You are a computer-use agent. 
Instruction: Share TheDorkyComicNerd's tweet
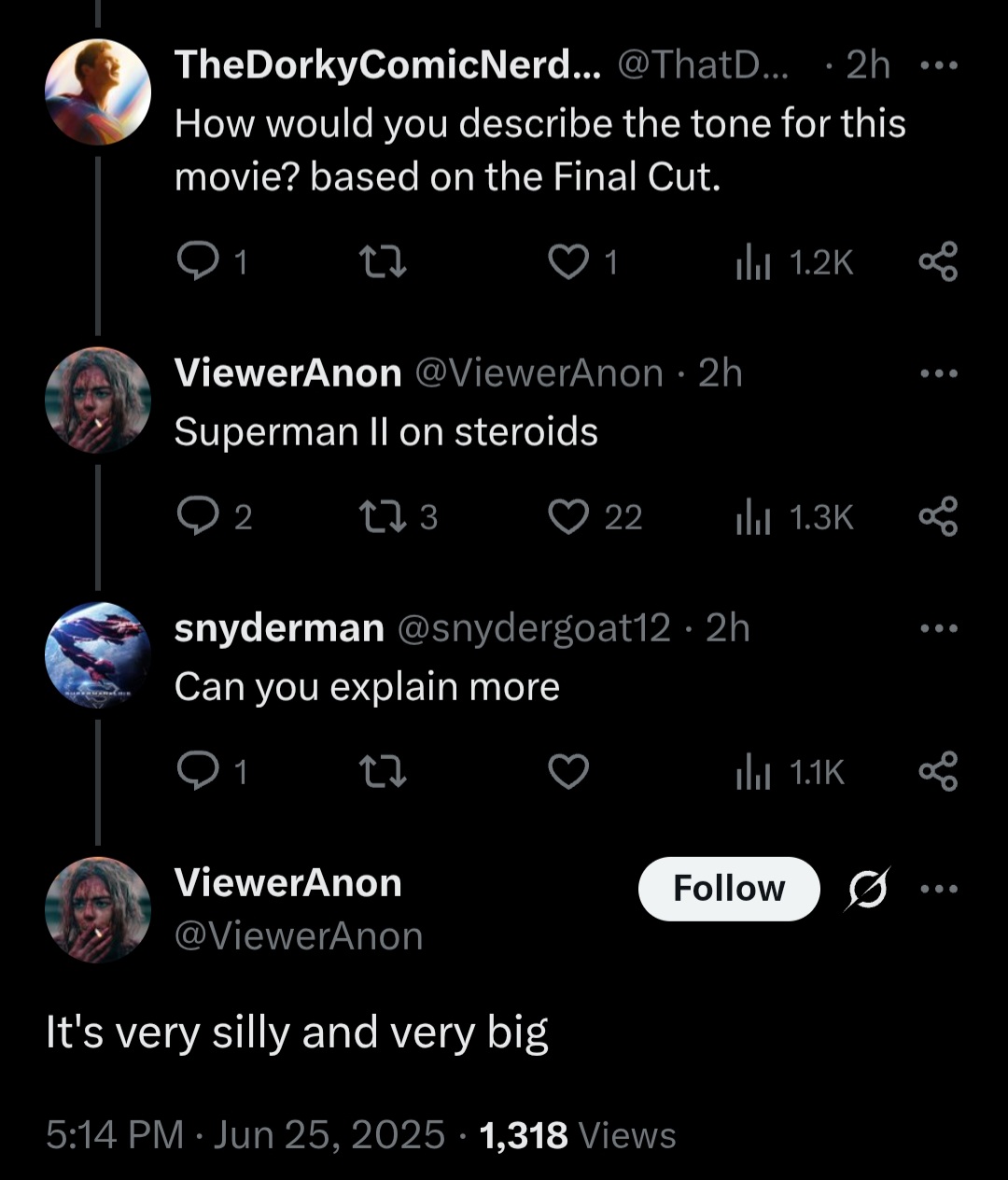point(938,262)
